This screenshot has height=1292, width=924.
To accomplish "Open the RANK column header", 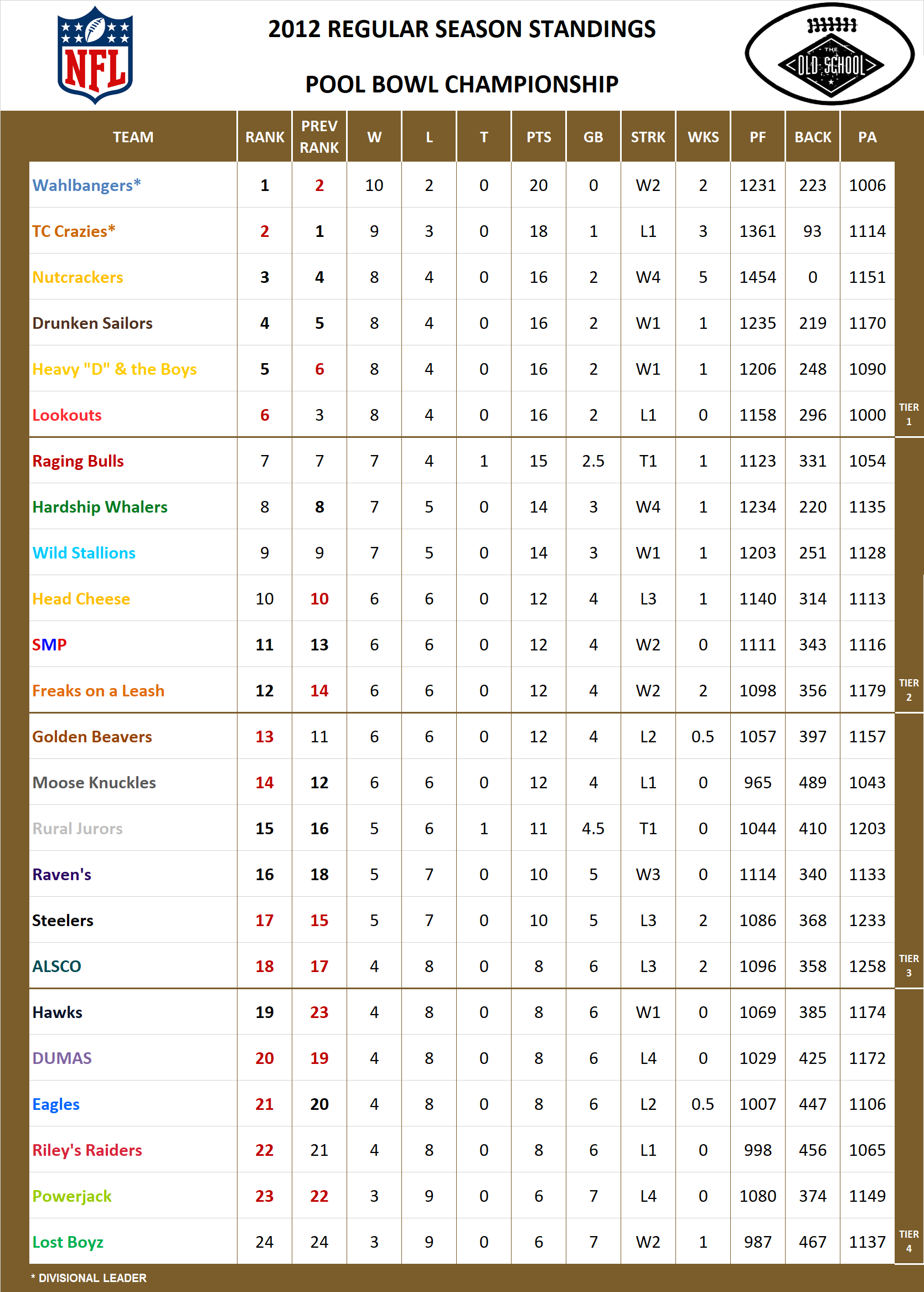I will (265, 137).
